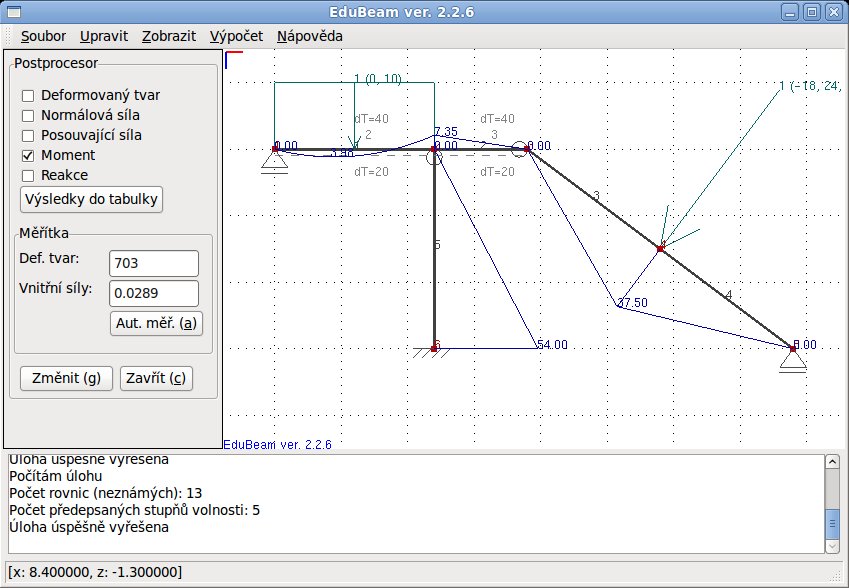The width and height of the screenshot is (849, 588).
Task: Click the Vnitřní síly scale input field
Action: pyautogui.click(x=154, y=294)
